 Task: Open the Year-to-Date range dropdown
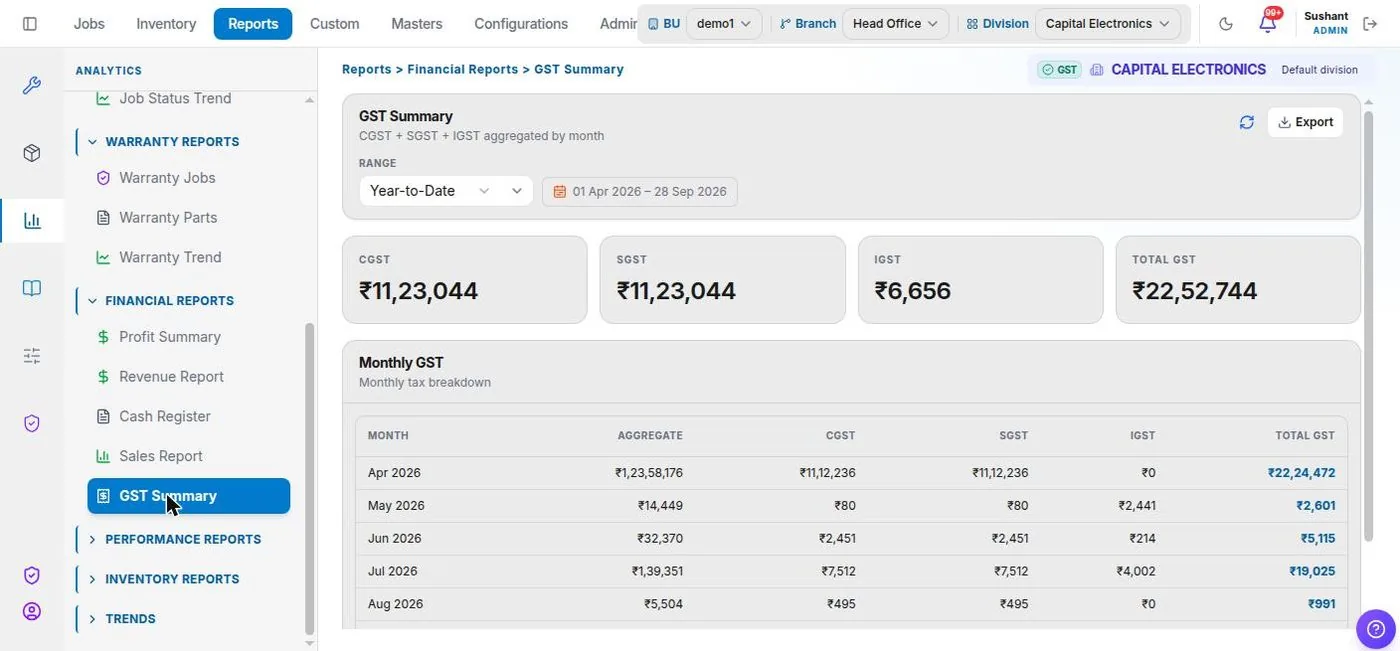tap(446, 191)
